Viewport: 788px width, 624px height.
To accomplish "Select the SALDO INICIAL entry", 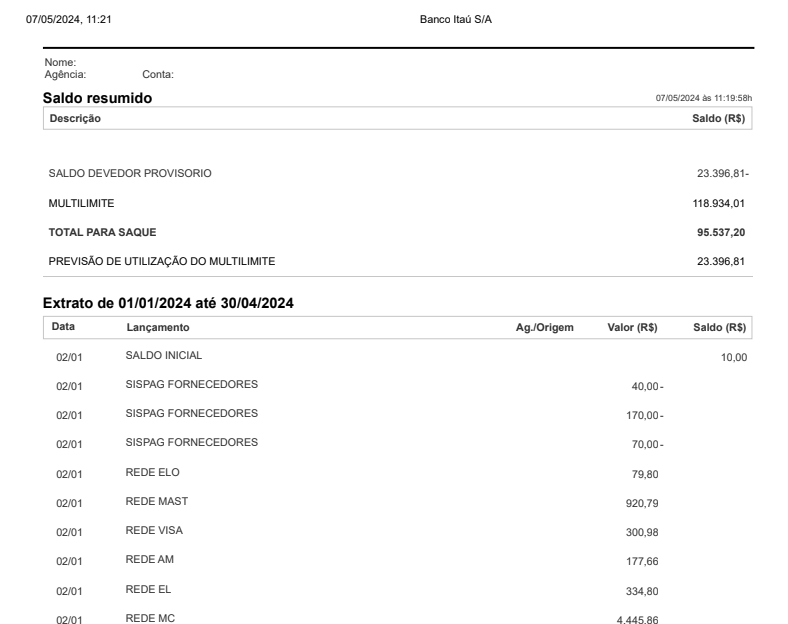I will pos(164,355).
